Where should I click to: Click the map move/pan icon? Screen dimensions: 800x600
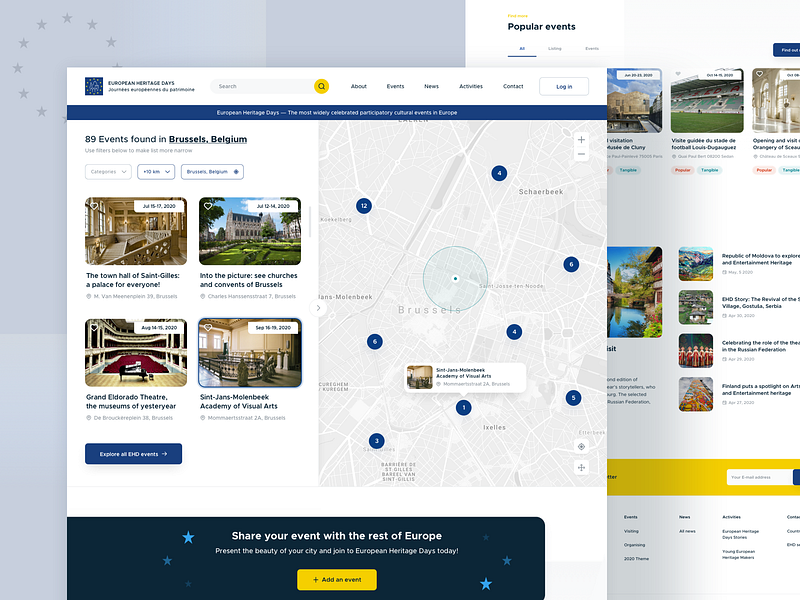click(x=581, y=467)
